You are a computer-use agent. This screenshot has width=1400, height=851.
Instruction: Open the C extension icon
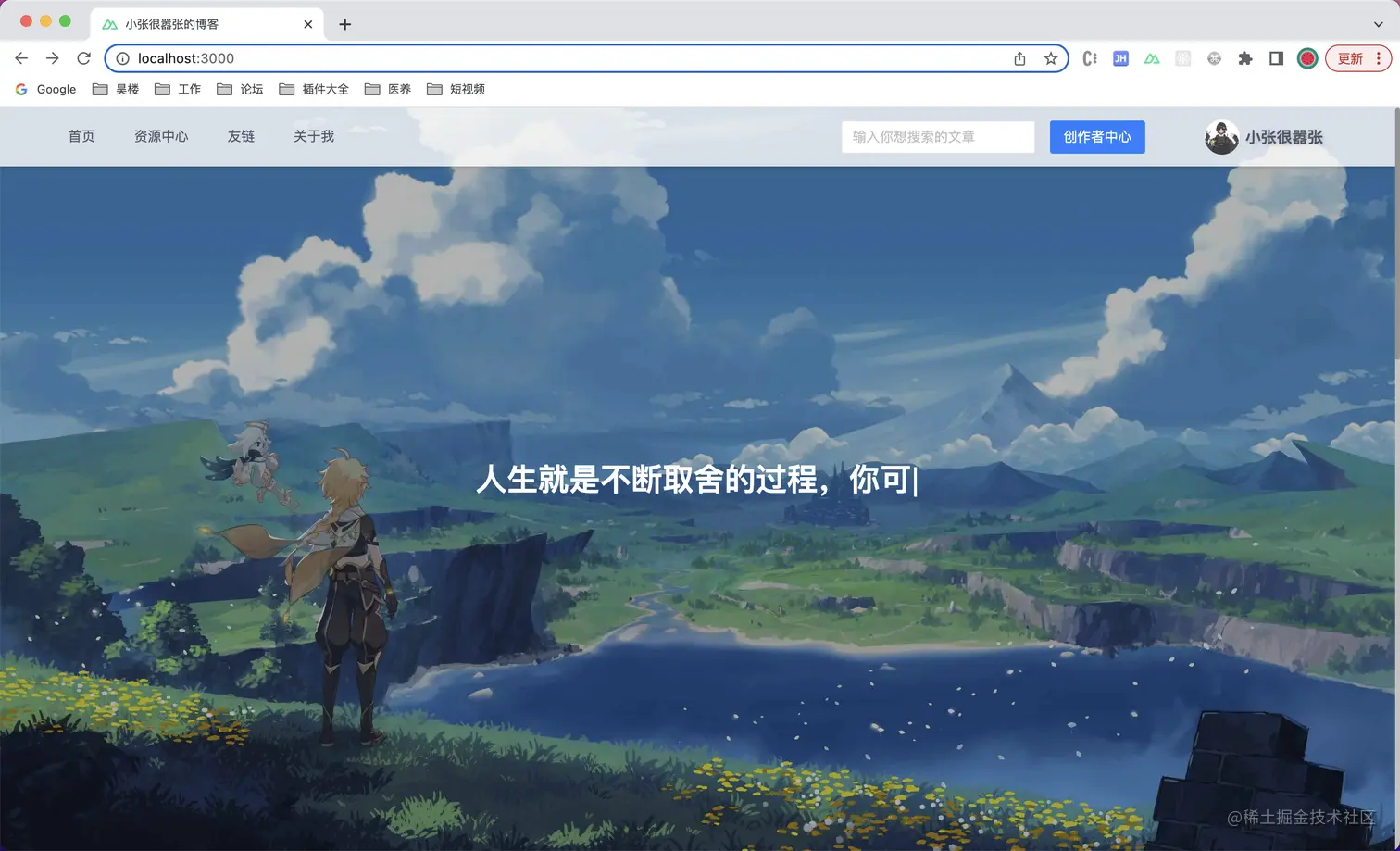[1090, 58]
